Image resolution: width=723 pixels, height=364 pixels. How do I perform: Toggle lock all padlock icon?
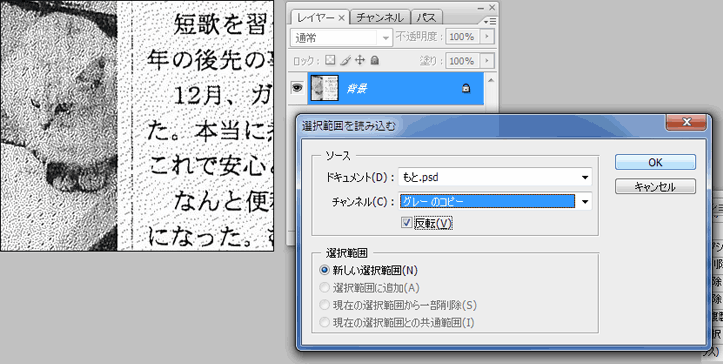(x=375, y=60)
